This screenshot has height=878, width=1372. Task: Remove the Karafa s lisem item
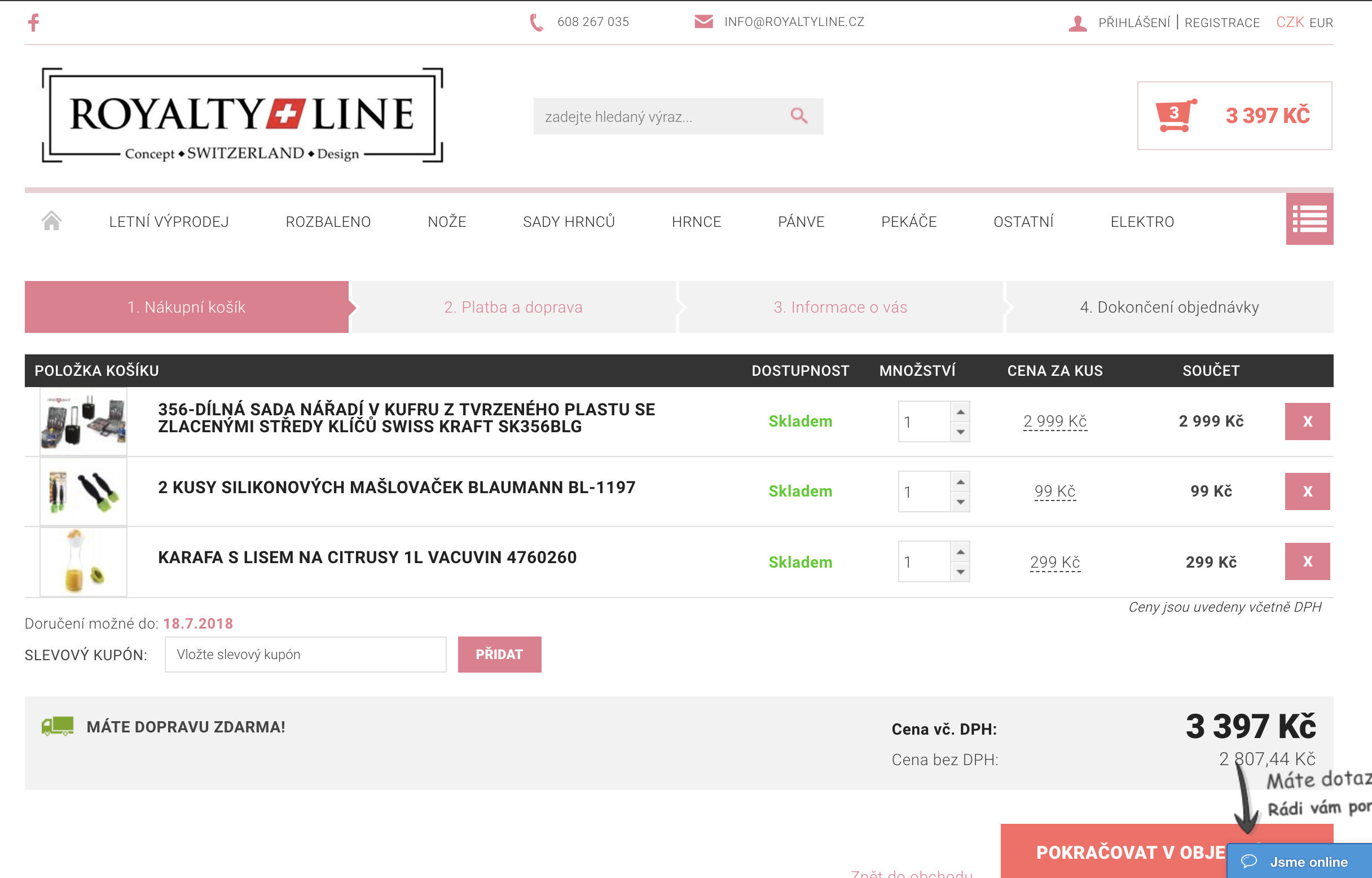tap(1307, 561)
